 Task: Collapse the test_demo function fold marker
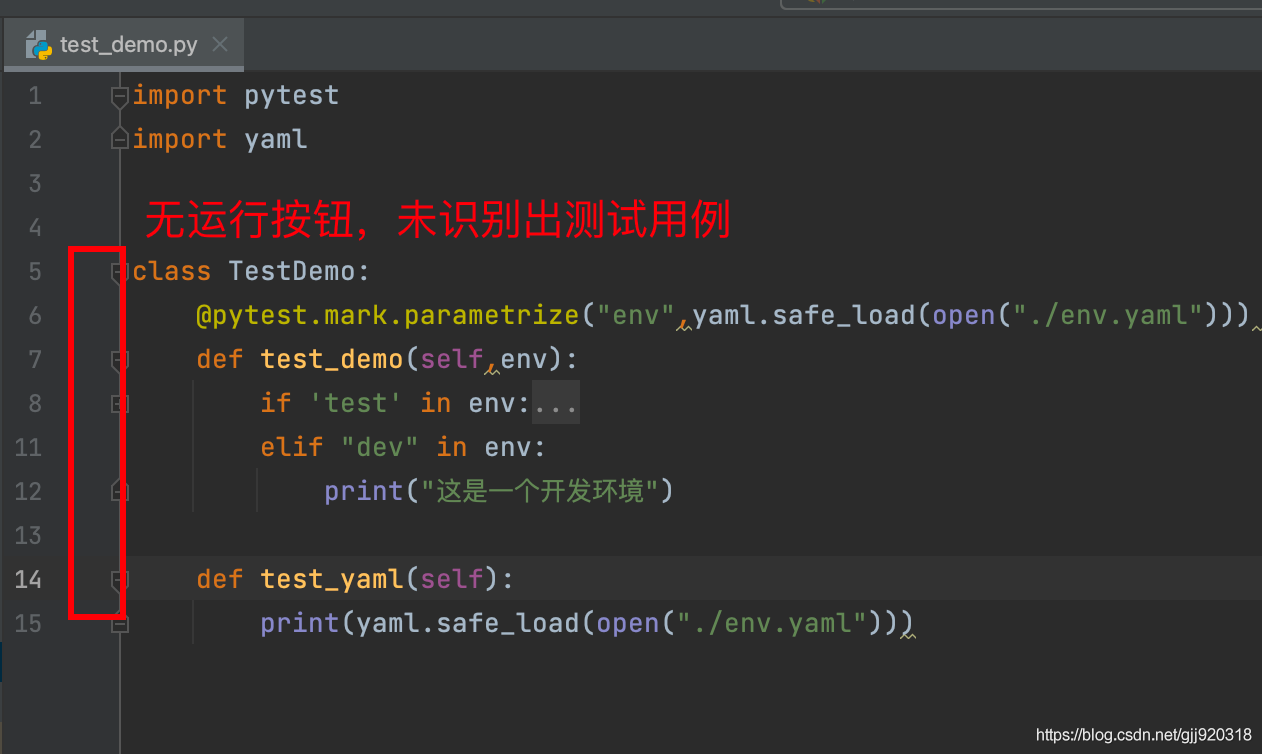(120, 359)
